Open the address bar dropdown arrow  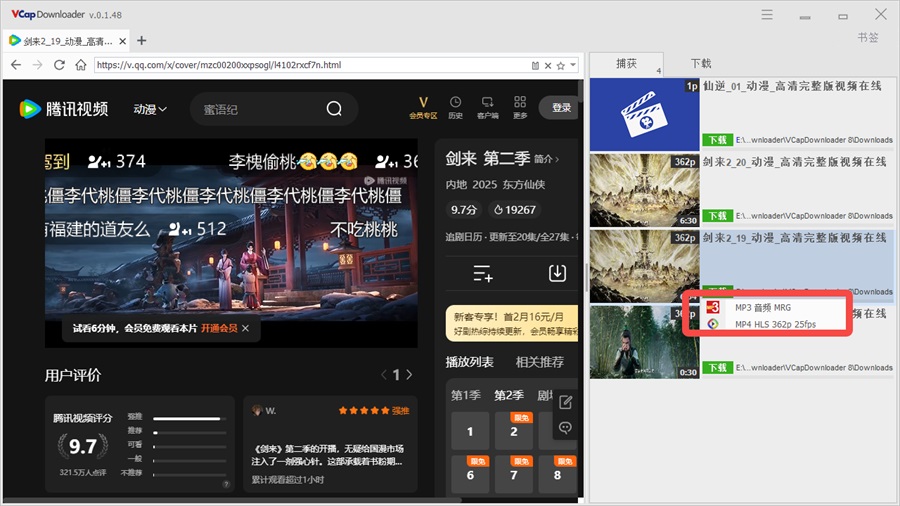point(573,65)
